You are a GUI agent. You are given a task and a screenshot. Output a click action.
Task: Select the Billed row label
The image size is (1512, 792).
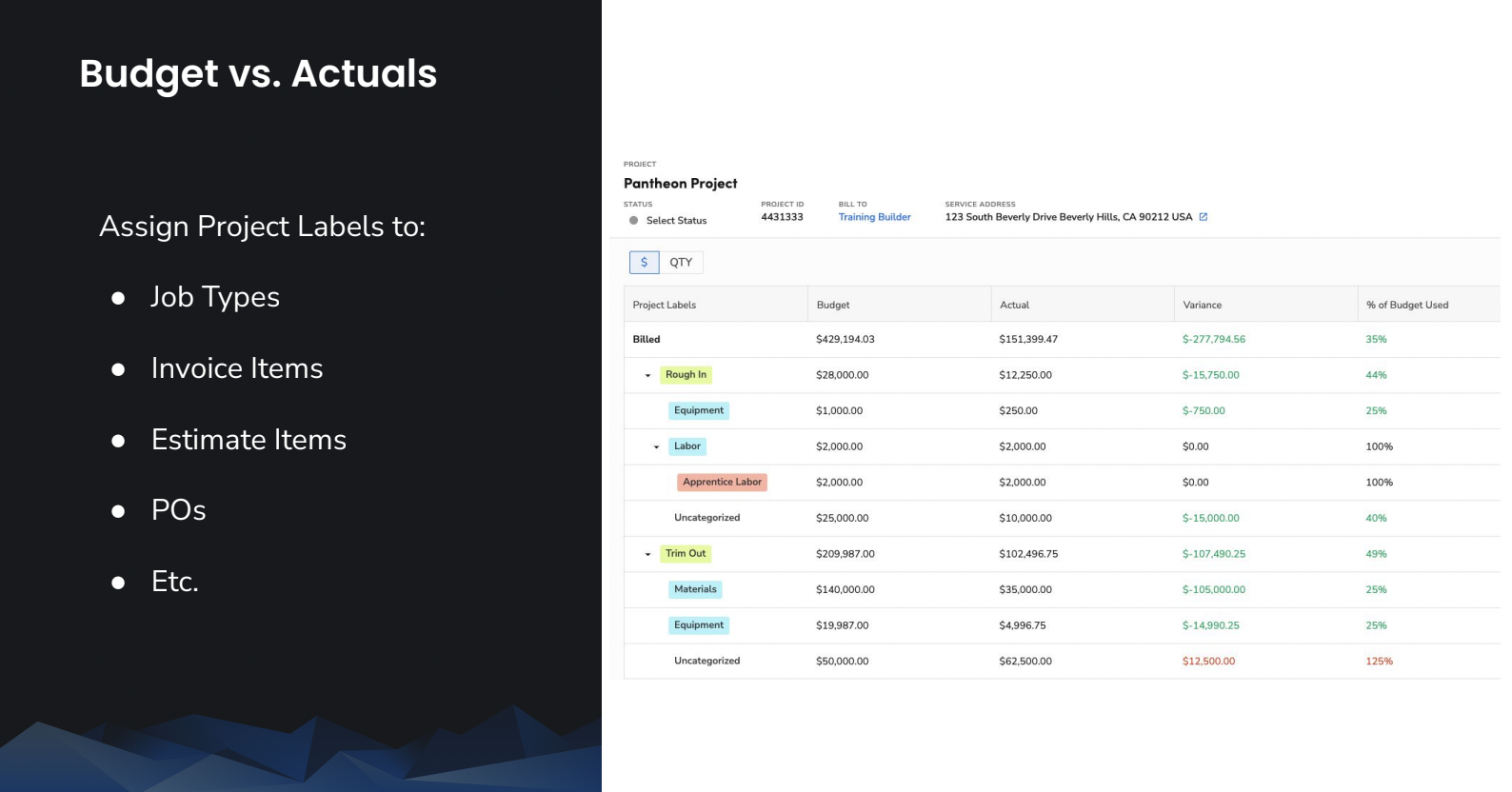[647, 340]
